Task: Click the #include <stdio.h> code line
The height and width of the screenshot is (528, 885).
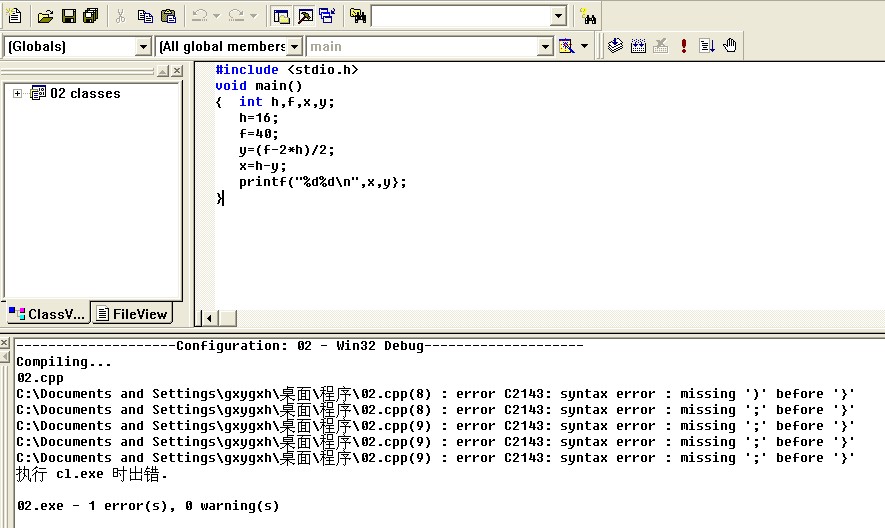Action: coord(287,69)
